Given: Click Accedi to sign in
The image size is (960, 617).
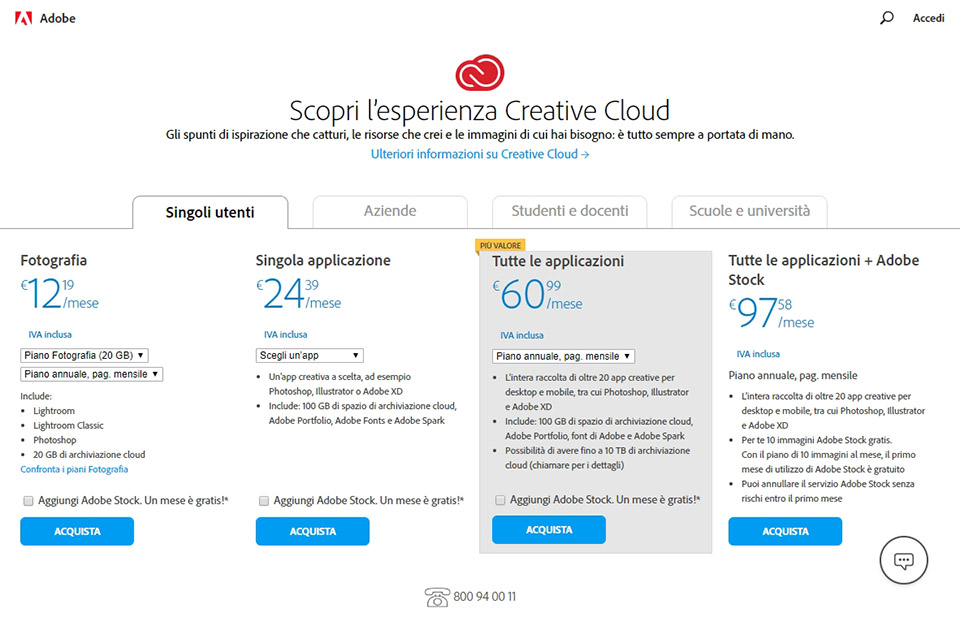Looking at the screenshot, I should (x=928, y=18).
